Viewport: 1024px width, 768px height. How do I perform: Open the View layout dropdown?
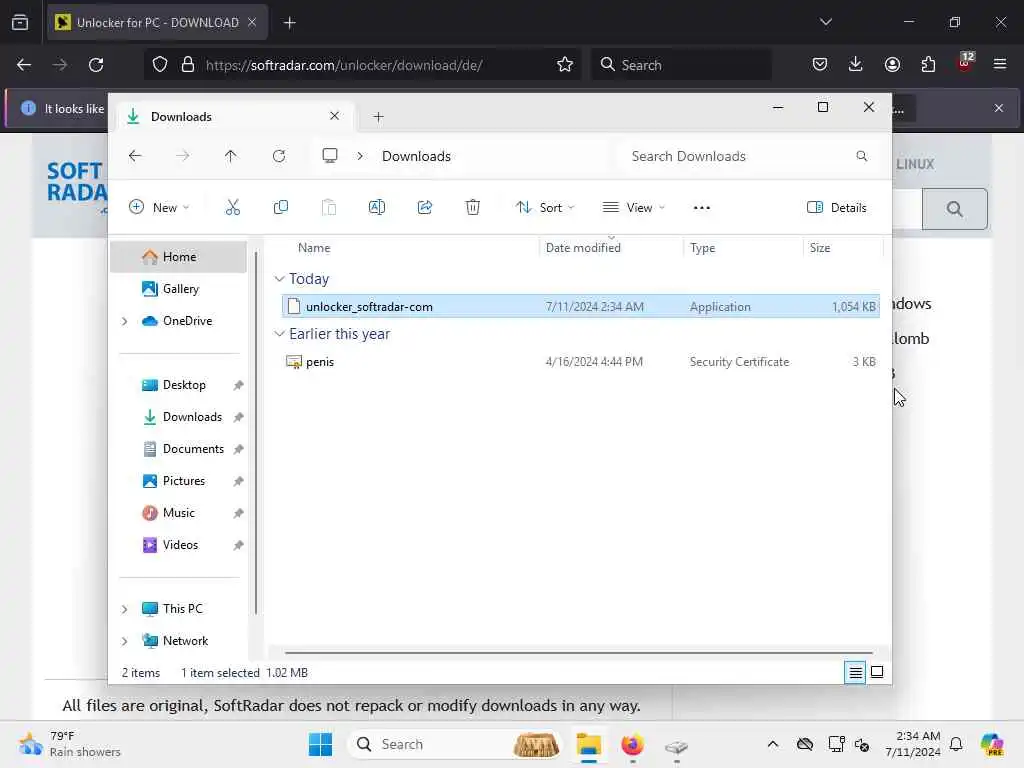coord(633,208)
